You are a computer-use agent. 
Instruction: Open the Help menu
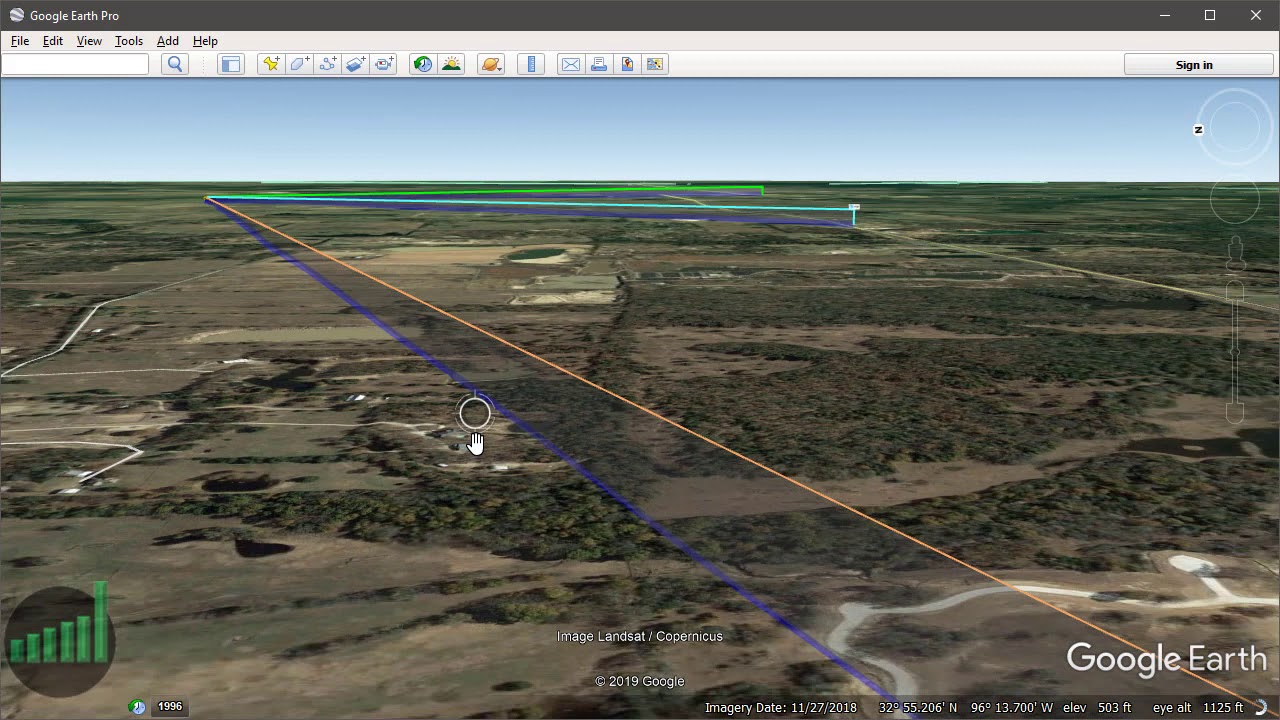(x=205, y=41)
